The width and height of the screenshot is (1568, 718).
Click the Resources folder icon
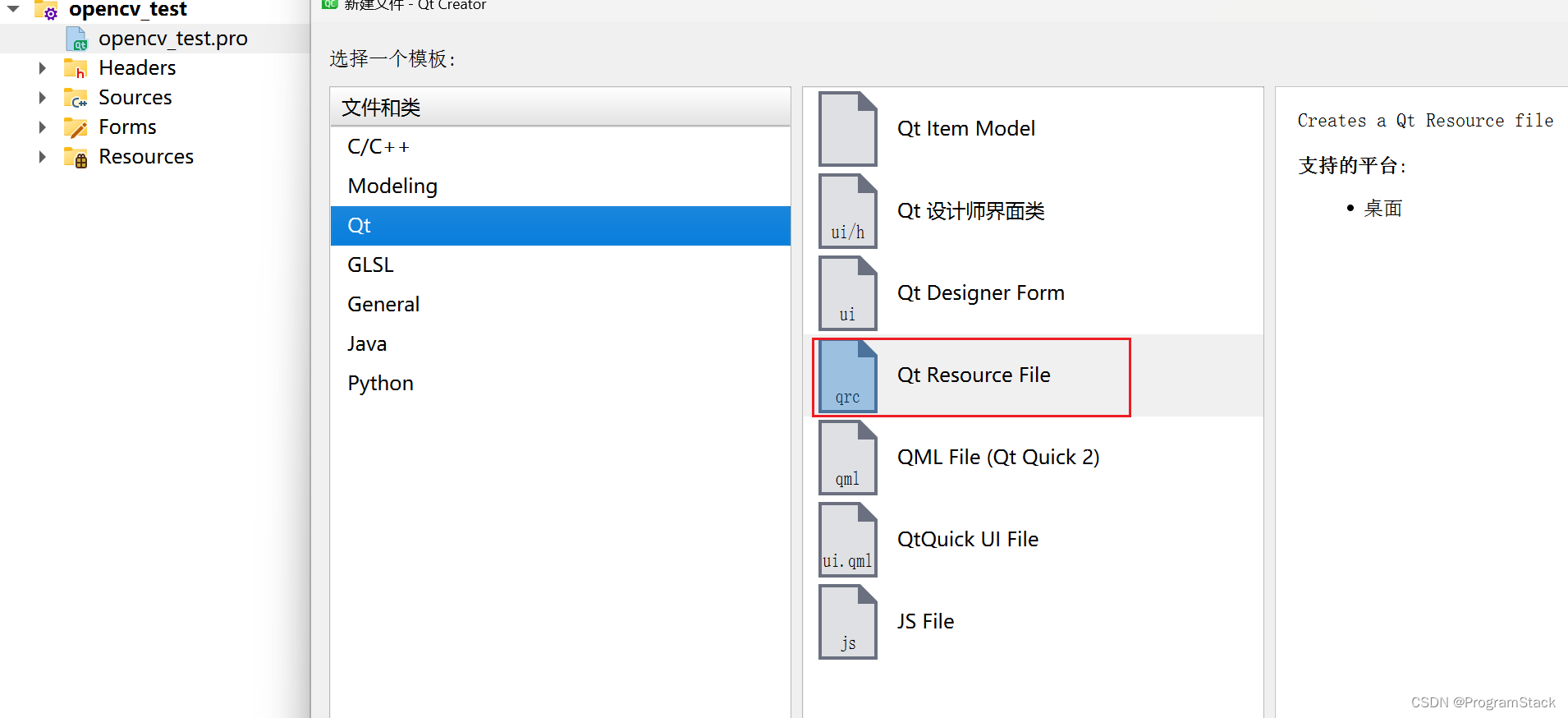(76, 157)
